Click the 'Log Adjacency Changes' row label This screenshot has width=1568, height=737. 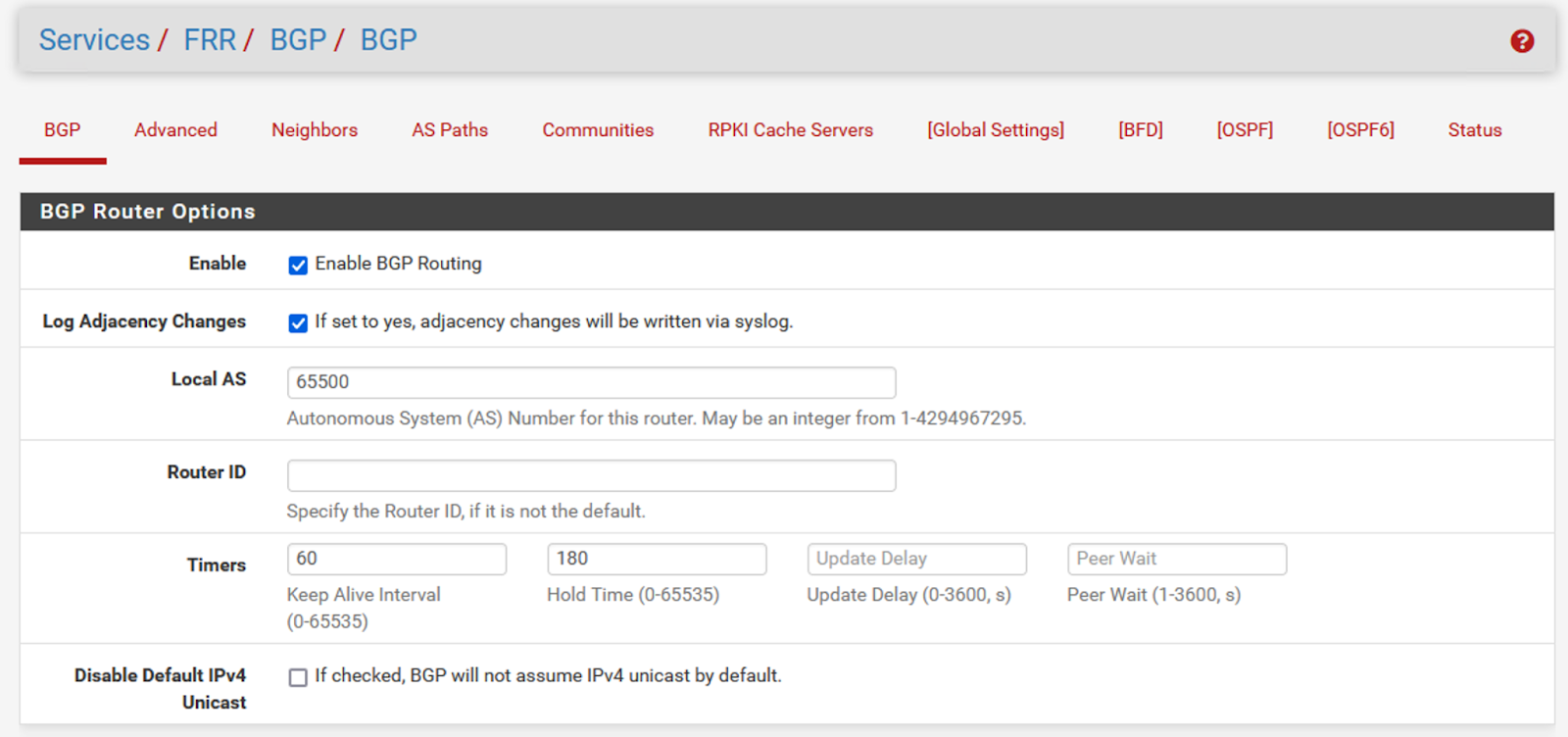tap(144, 321)
